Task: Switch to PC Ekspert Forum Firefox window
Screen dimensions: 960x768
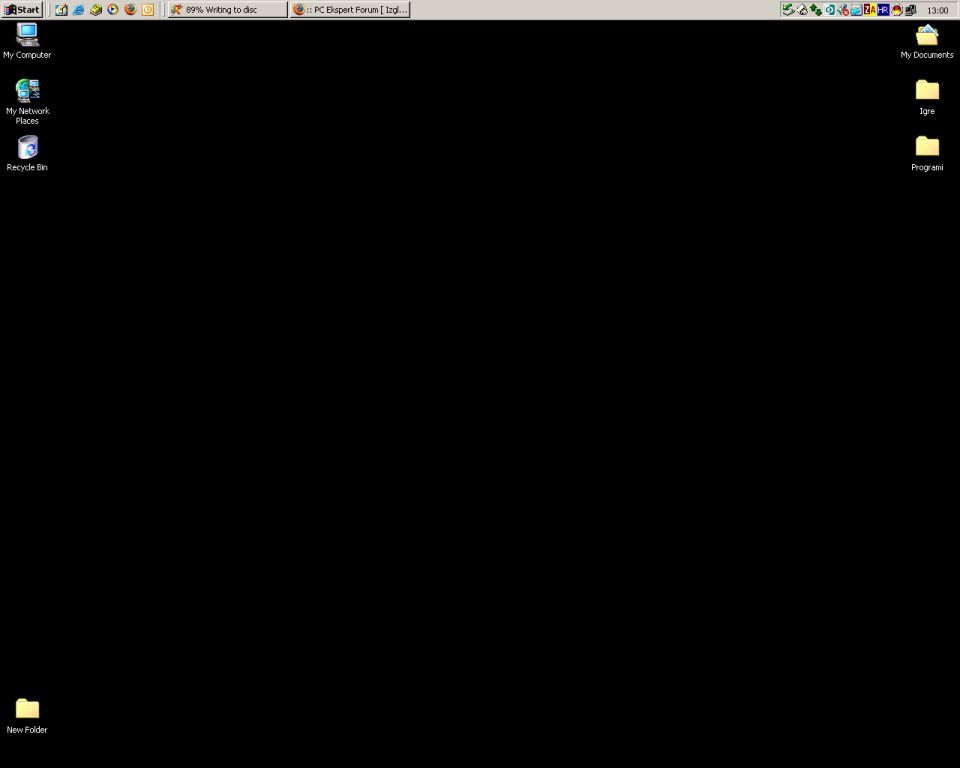Action: pos(350,9)
